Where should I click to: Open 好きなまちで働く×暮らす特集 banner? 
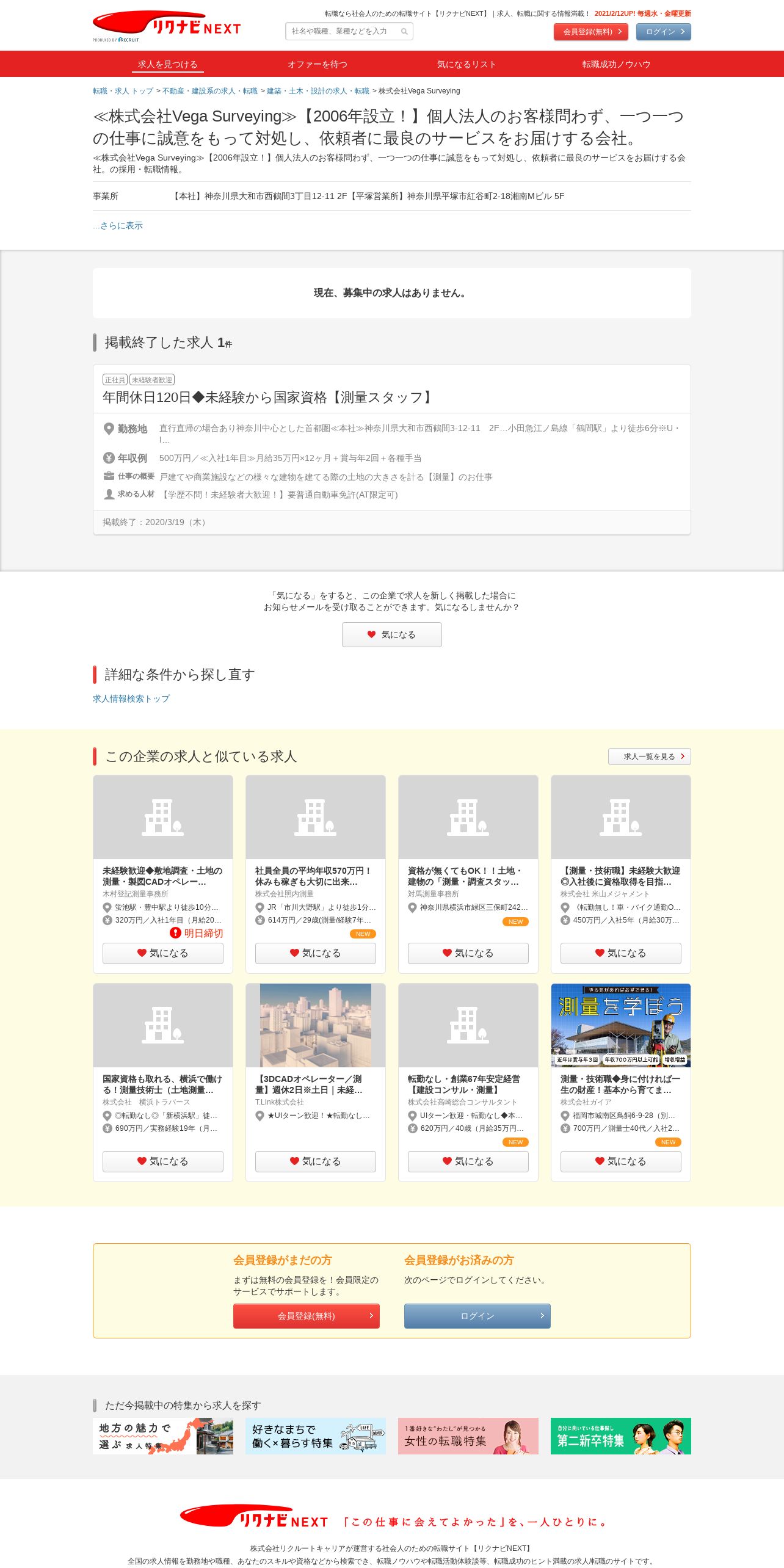pos(316,1436)
